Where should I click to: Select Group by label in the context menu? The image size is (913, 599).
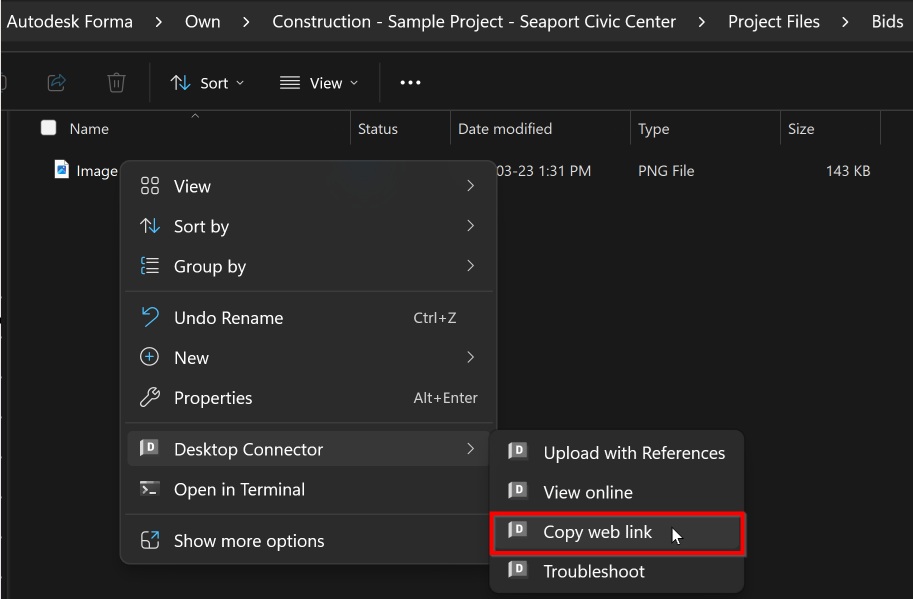coord(210,267)
